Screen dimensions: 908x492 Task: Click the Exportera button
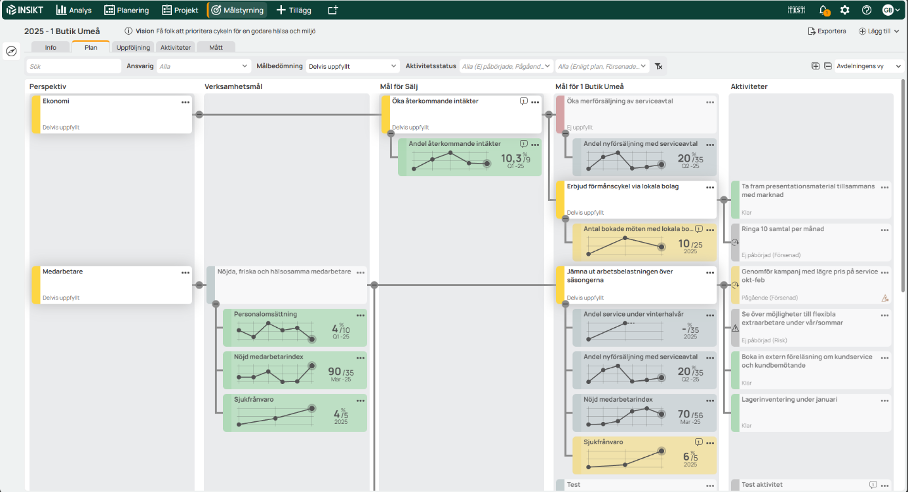point(826,31)
